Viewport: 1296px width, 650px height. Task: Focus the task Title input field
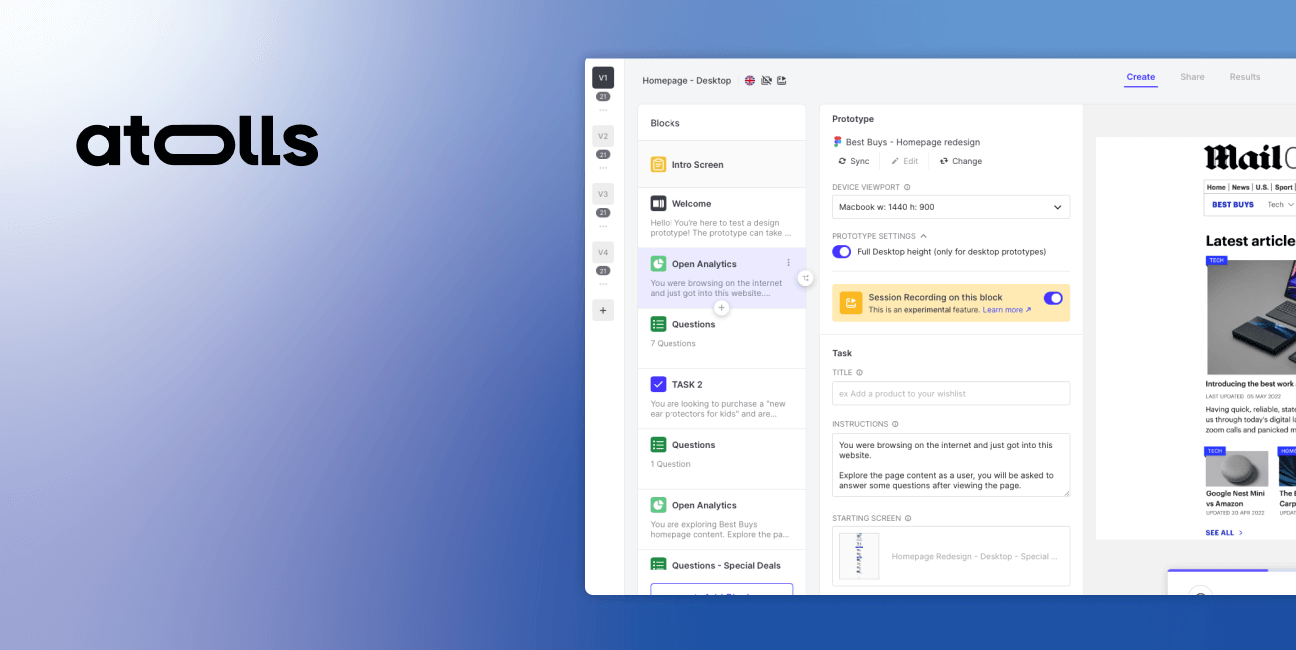(951, 393)
